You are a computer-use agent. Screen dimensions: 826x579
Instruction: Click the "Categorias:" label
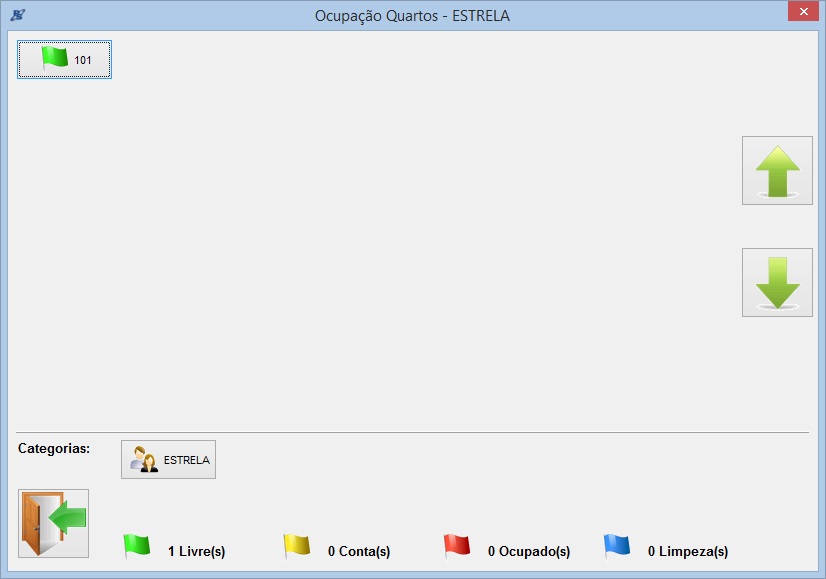pyautogui.click(x=54, y=448)
